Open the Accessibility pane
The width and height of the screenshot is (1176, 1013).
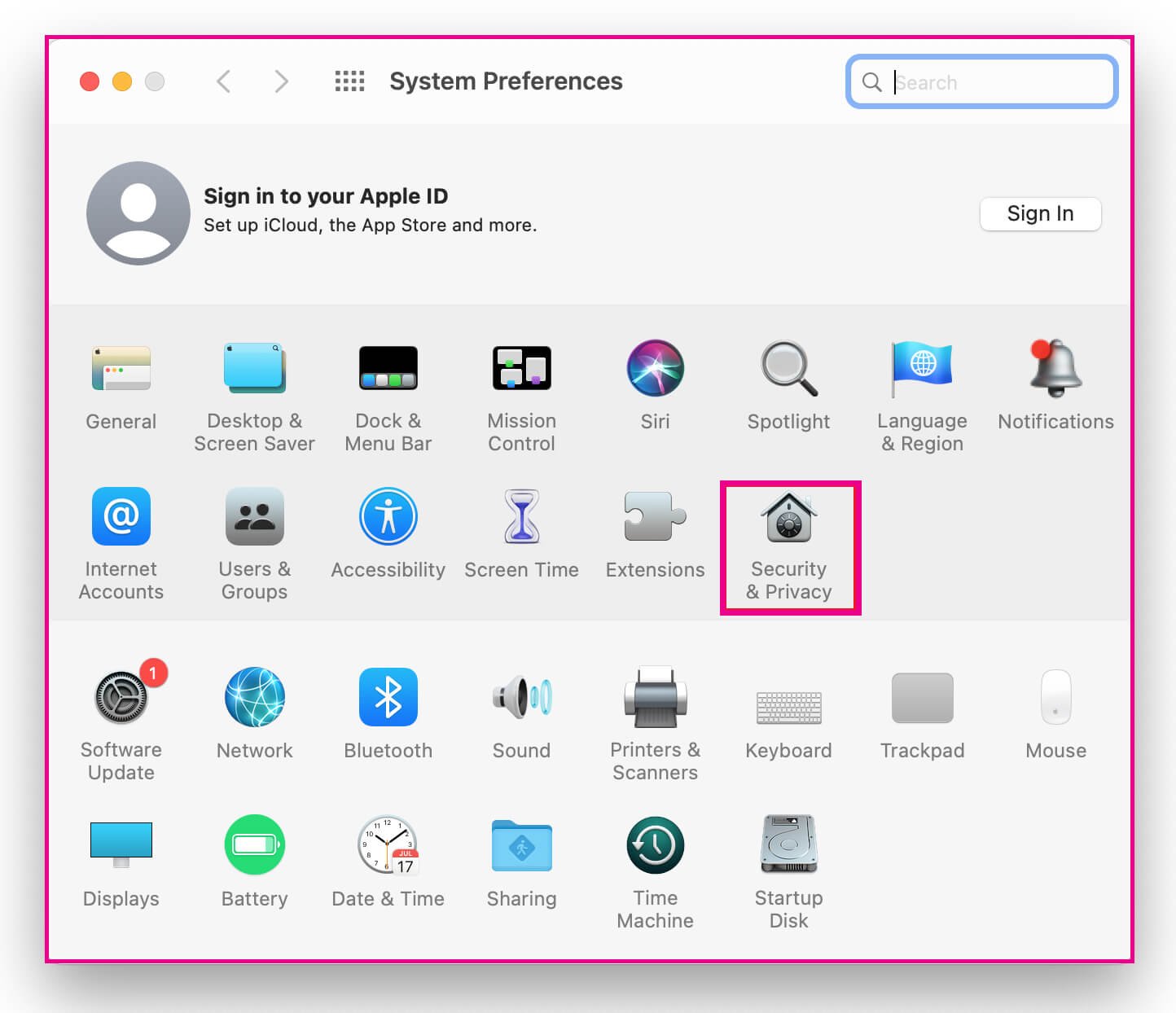[x=388, y=529]
